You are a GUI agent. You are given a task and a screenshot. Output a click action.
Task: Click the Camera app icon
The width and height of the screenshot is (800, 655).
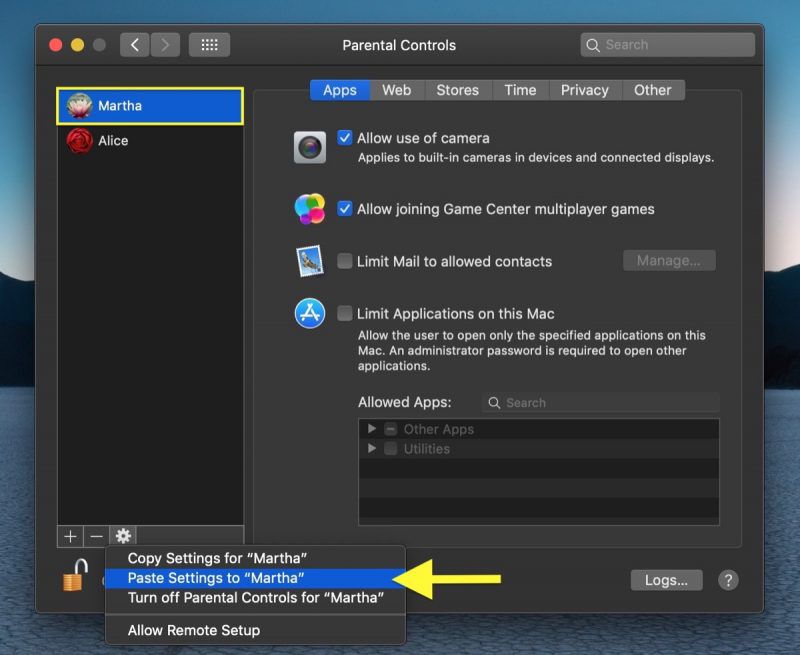310,146
